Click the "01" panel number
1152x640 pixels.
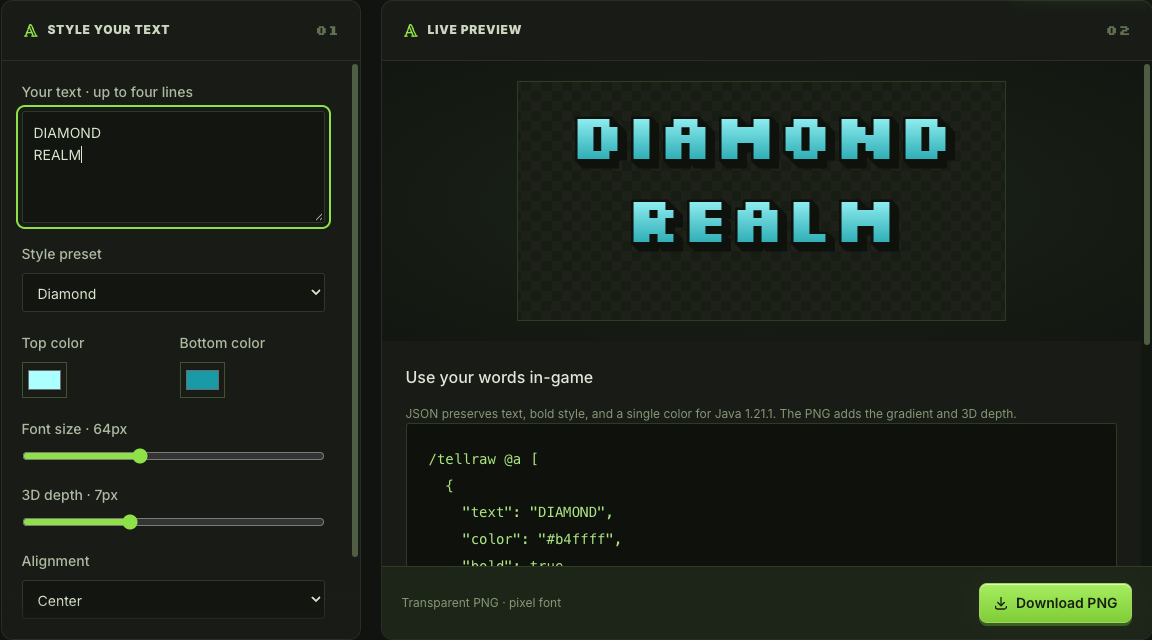pos(327,31)
